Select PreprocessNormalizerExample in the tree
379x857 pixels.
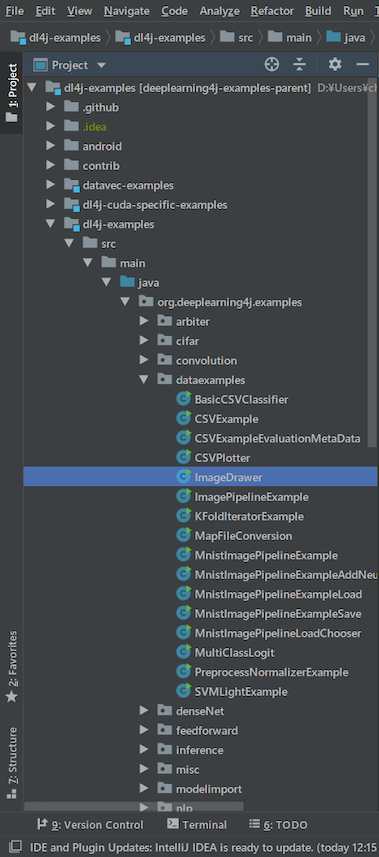tap(271, 672)
